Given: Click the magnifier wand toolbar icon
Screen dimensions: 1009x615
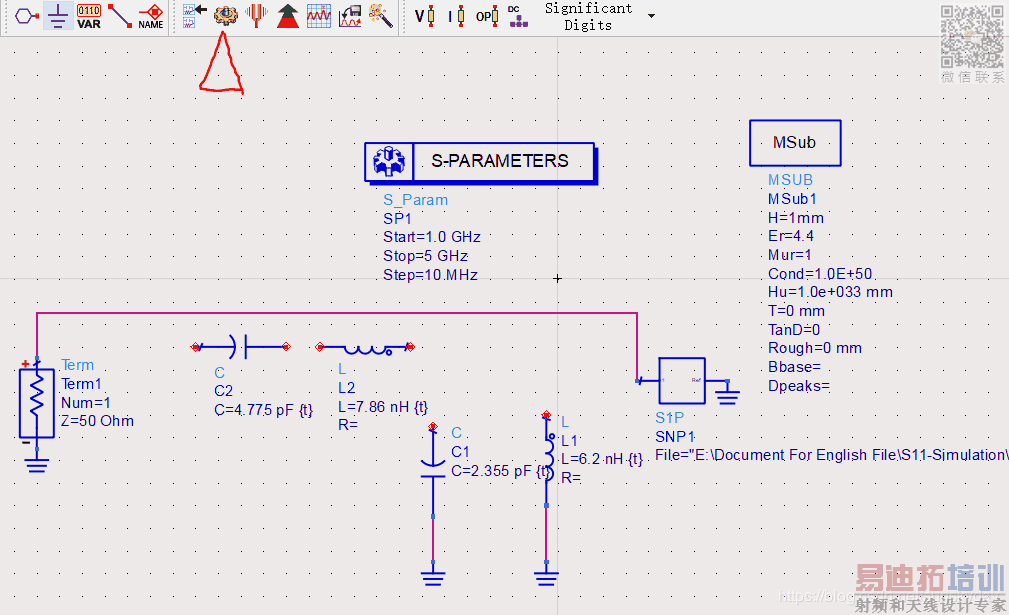Looking at the screenshot, I should pyautogui.click(x=381, y=15).
